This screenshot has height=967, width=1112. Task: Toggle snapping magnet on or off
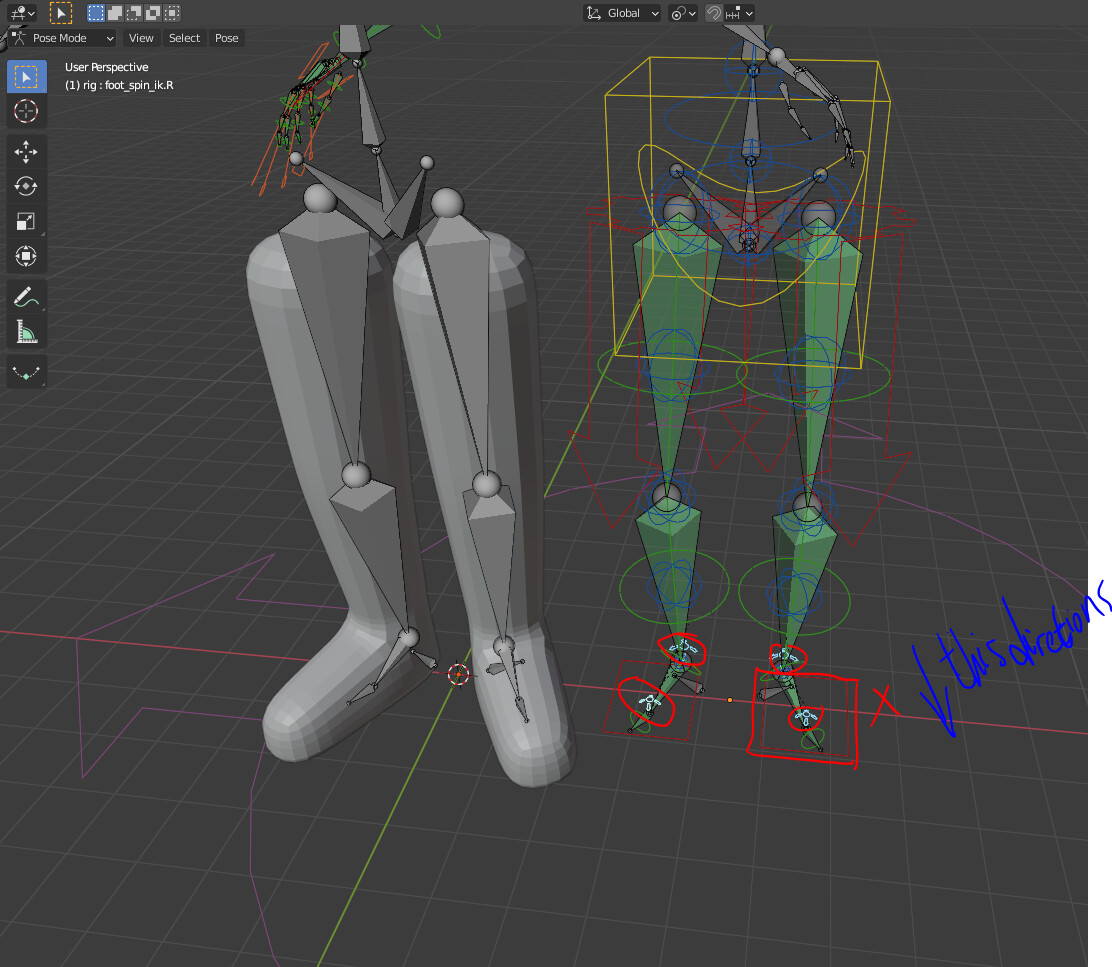(713, 13)
